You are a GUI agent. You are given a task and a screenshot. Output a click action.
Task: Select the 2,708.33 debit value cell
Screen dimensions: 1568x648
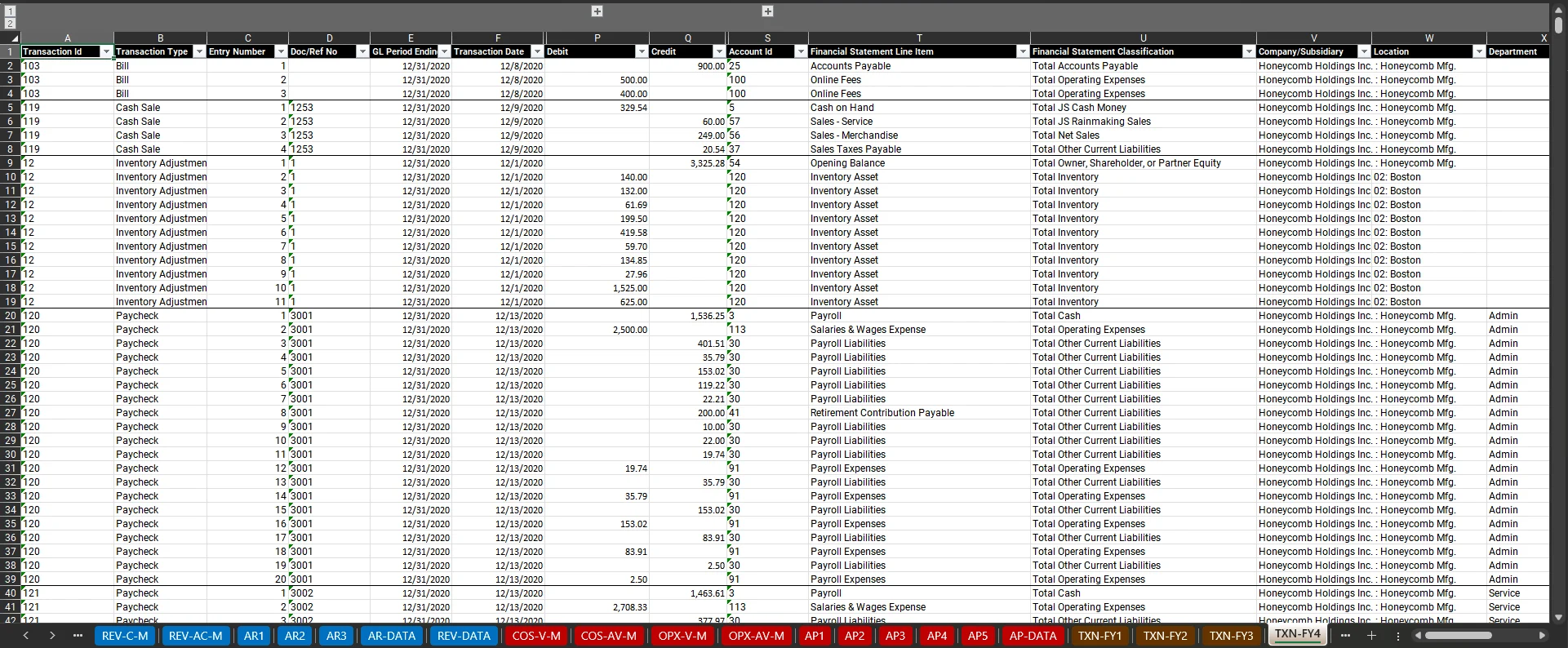click(597, 607)
